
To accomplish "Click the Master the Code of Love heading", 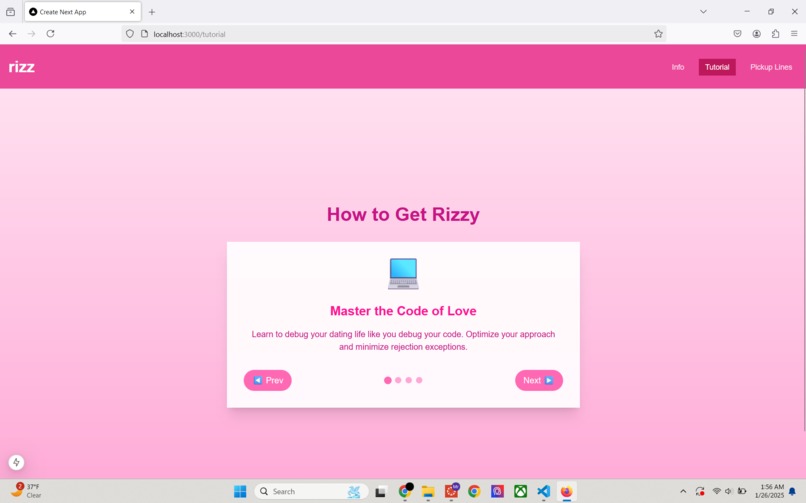I will tap(403, 311).
